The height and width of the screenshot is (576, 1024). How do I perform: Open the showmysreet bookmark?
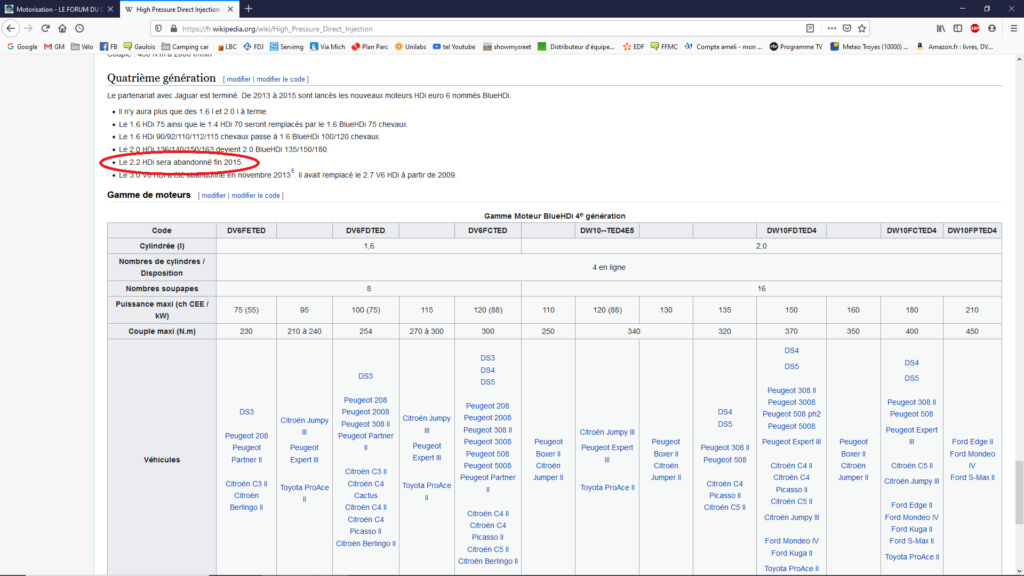[507, 47]
